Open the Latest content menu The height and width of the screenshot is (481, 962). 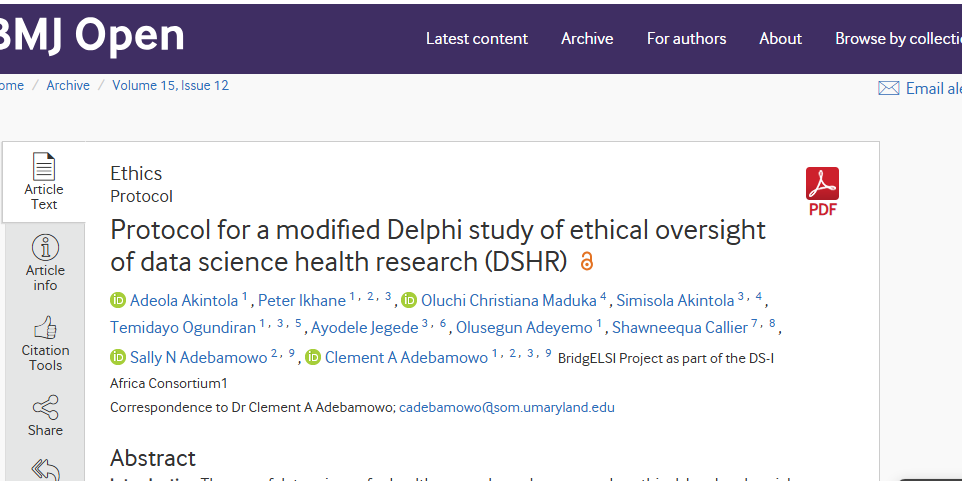click(x=476, y=39)
